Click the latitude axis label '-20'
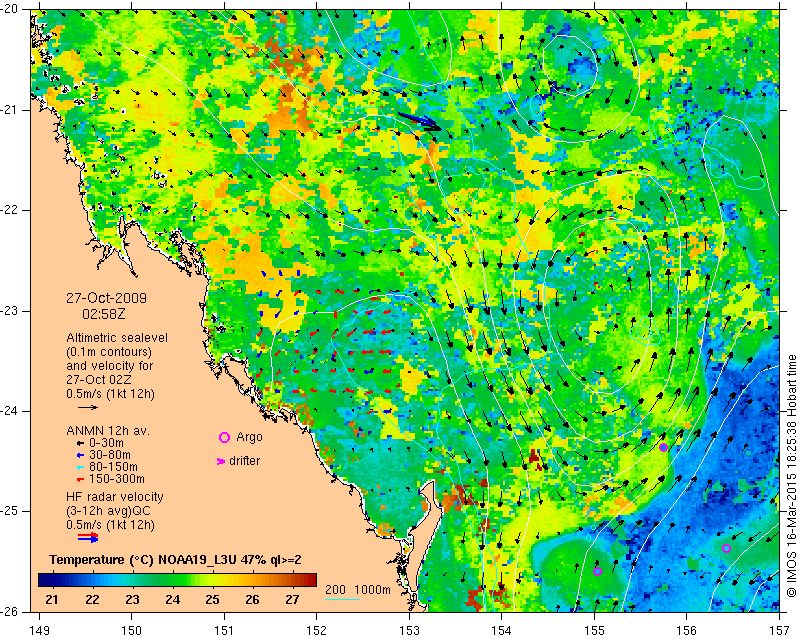 pos(11,9)
